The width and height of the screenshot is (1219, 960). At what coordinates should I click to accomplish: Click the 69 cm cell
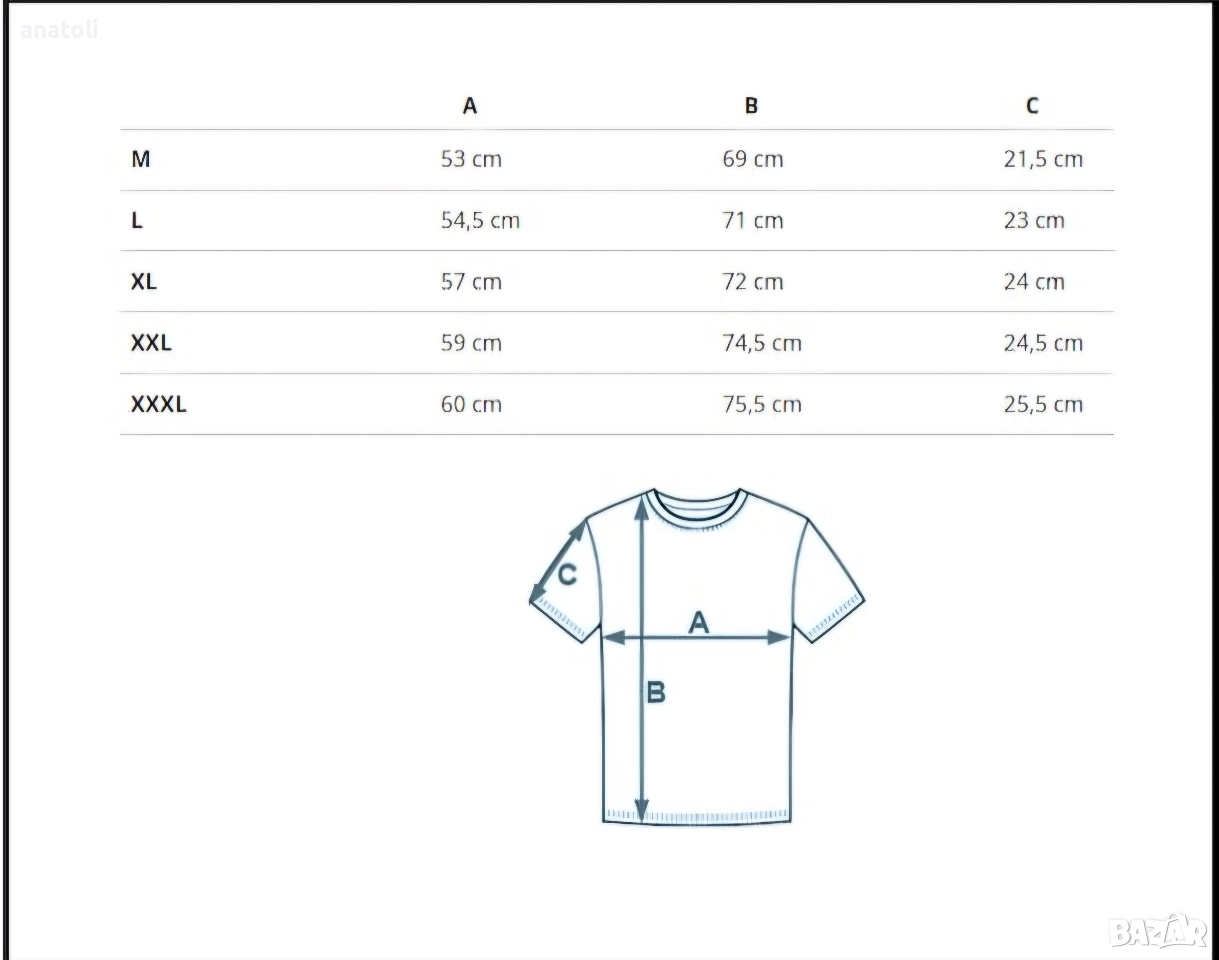[753, 159]
